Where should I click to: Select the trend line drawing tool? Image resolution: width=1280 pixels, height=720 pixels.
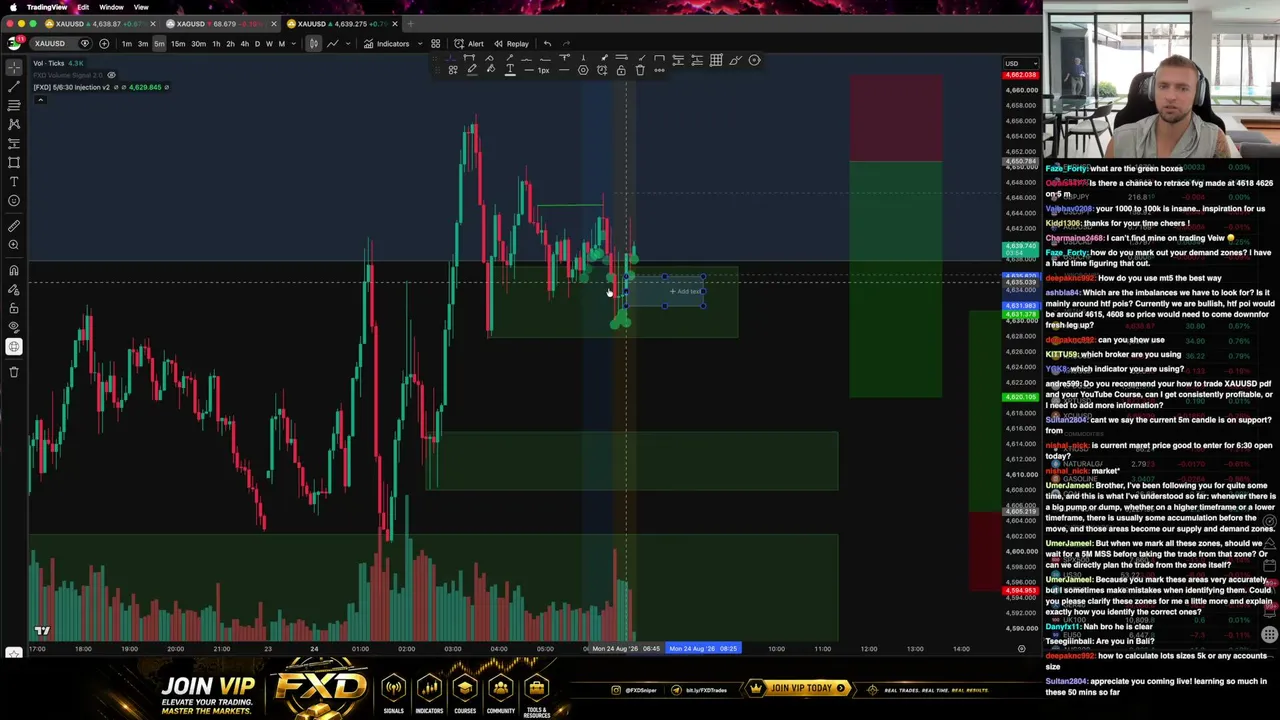click(x=14, y=86)
